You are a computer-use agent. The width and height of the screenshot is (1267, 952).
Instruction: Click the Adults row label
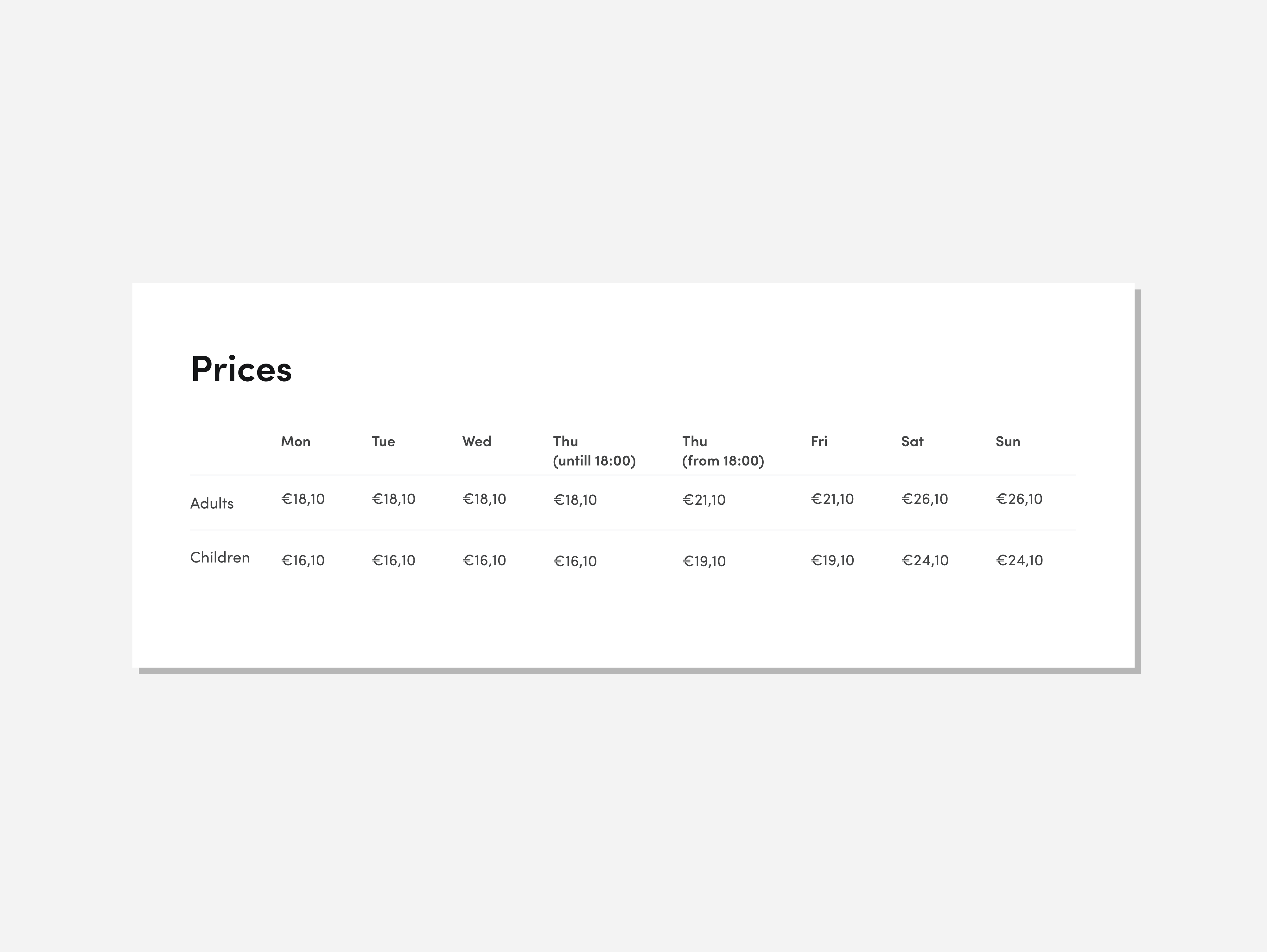pos(212,504)
